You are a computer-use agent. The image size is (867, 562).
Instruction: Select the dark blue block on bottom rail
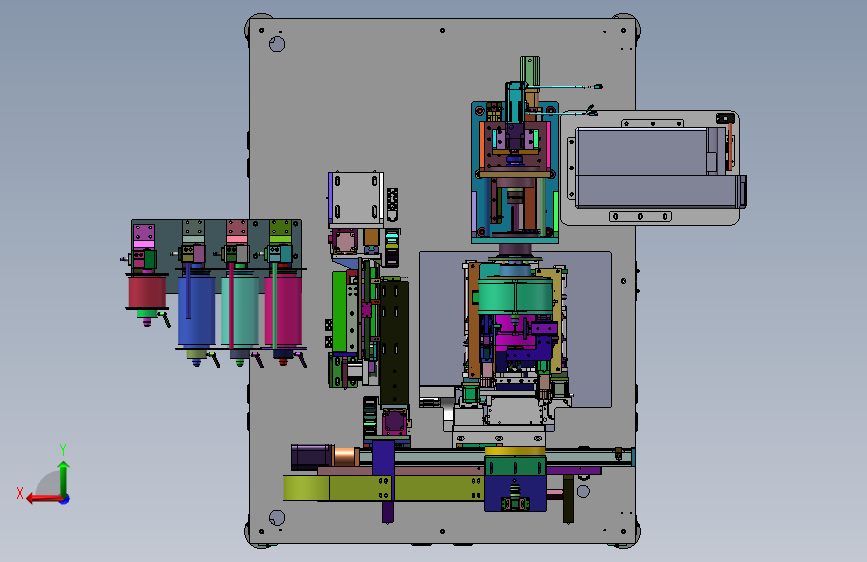[515, 493]
